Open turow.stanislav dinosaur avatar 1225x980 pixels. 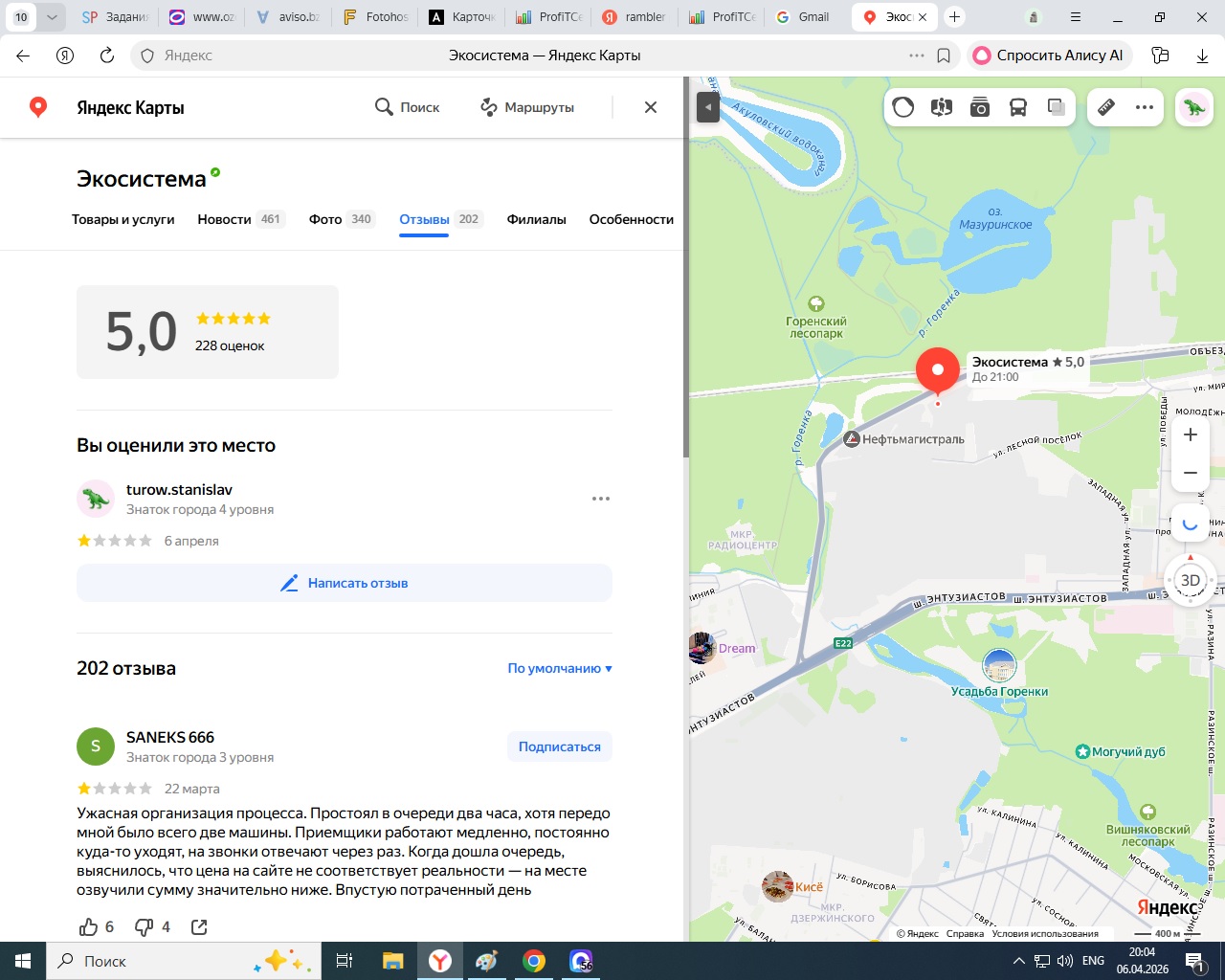coord(96,499)
